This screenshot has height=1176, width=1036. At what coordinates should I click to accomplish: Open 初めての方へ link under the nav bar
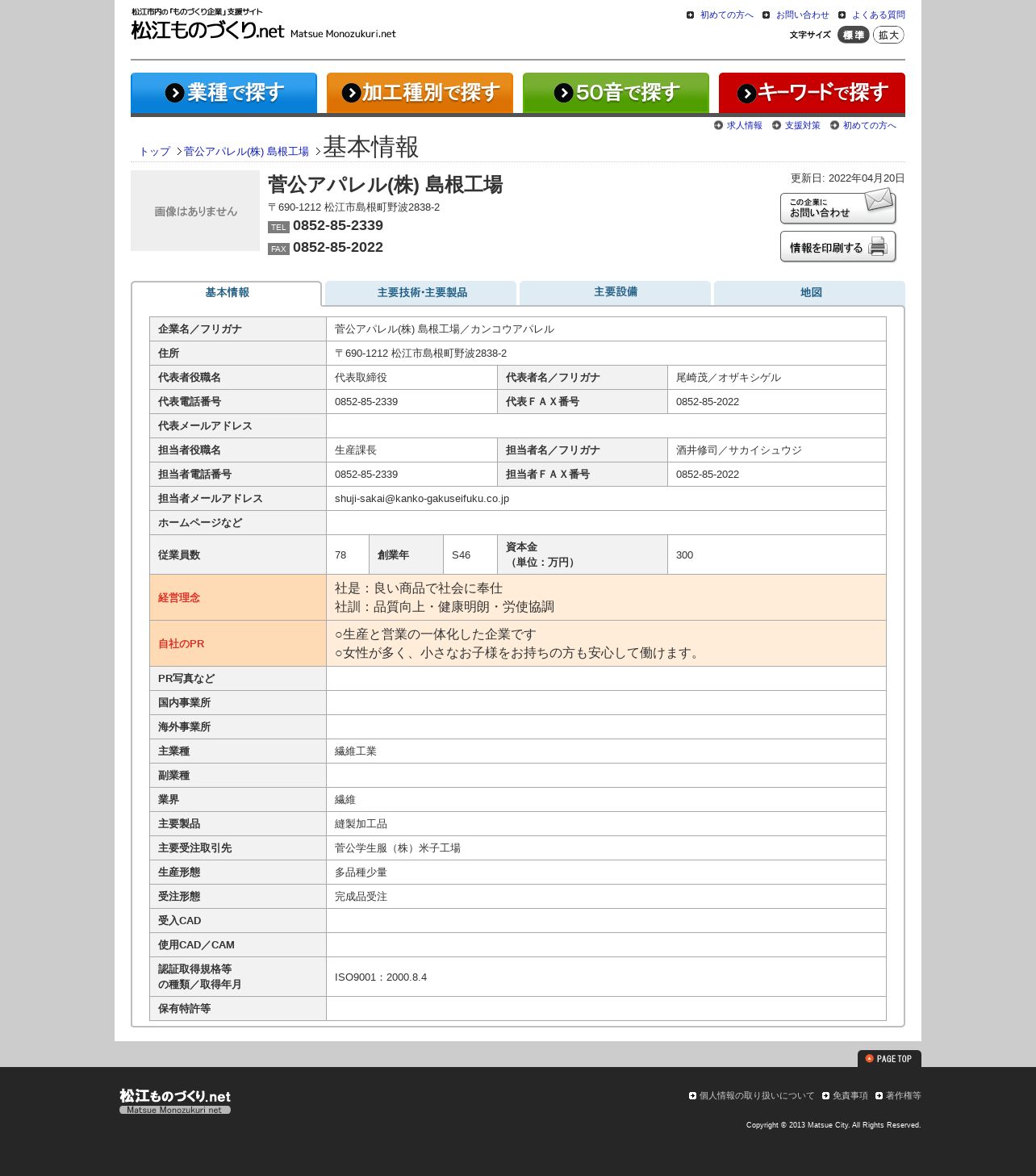tap(870, 126)
